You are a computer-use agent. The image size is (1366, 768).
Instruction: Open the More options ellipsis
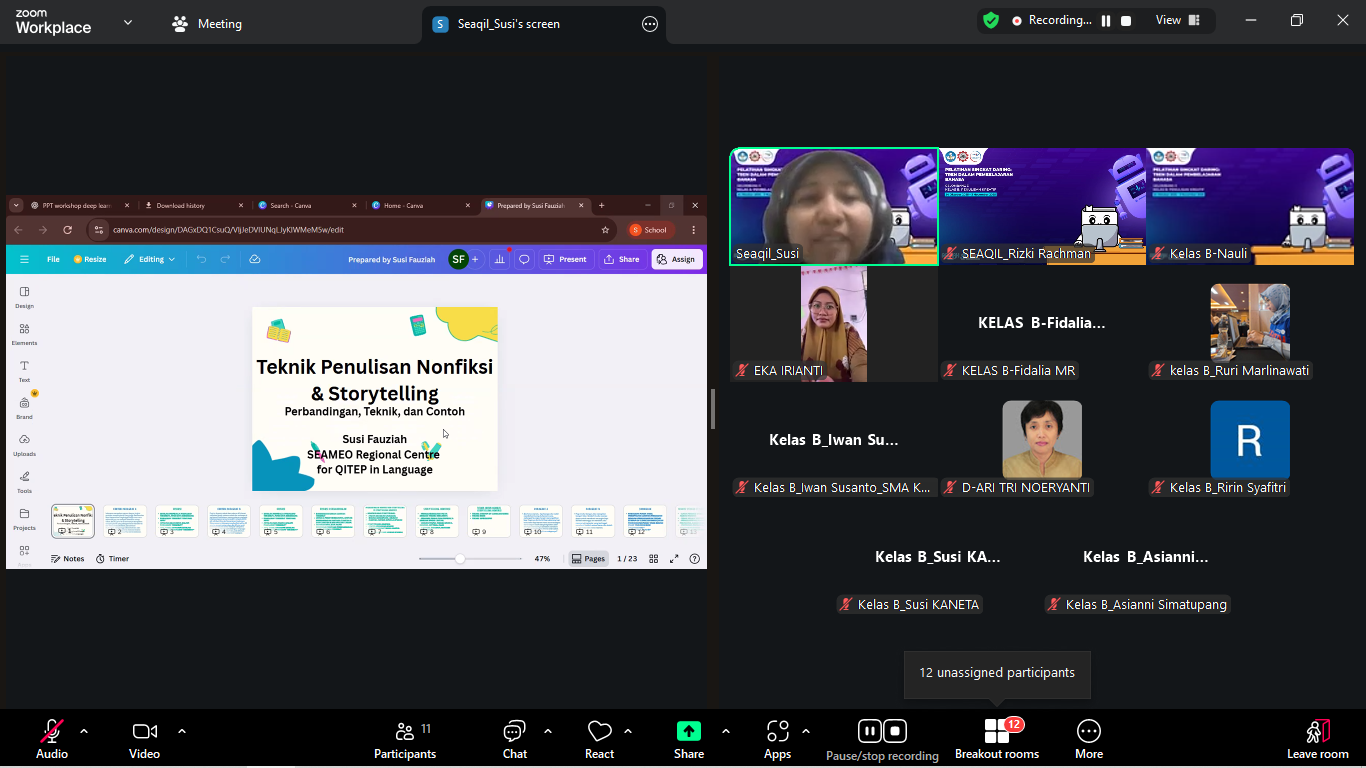click(x=1088, y=738)
